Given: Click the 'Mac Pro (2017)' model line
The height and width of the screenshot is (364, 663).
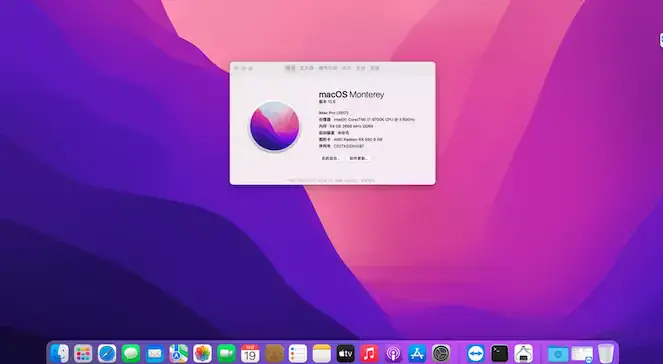Looking at the screenshot, I should pyautogui.click(x=334, y=113).
